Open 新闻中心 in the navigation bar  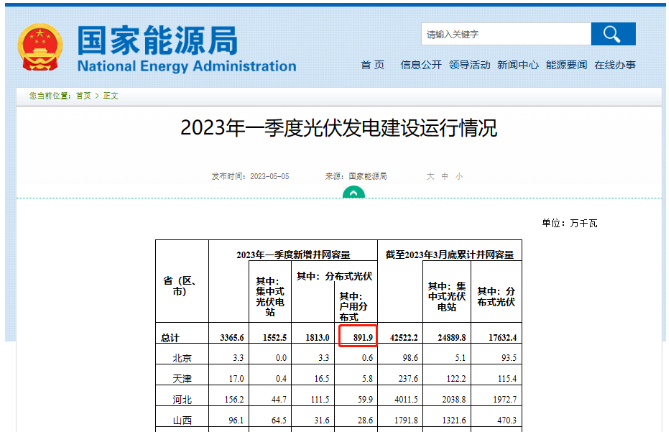518,65
